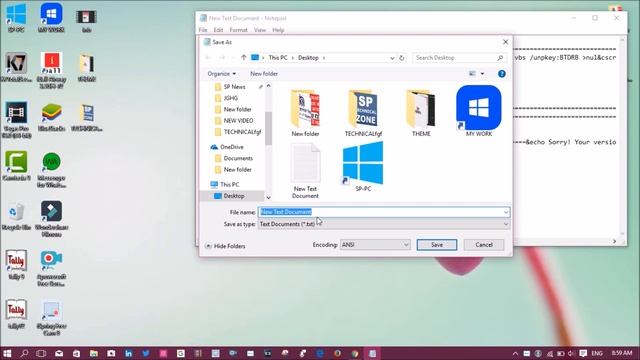This screenshot has height=360, width=640.
Task: Open the view options dropdown arrow
Action: [482, 74]
